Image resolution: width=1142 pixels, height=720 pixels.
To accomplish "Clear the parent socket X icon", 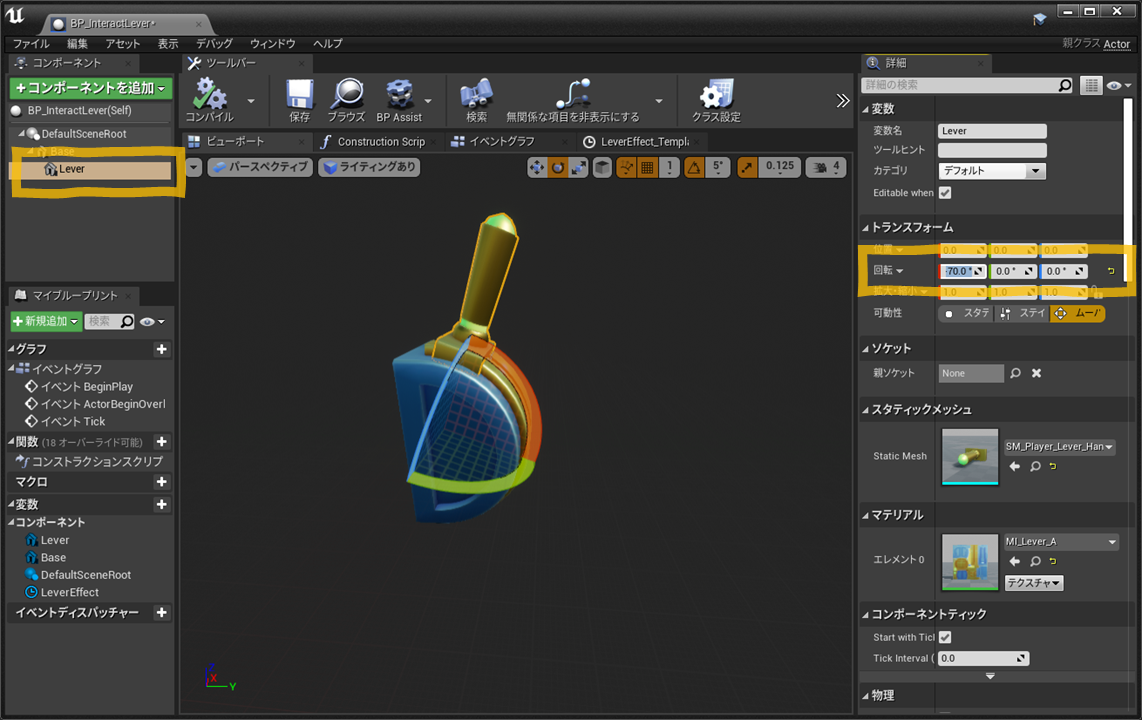I will pyautogui.click(x=1036, y=373).
